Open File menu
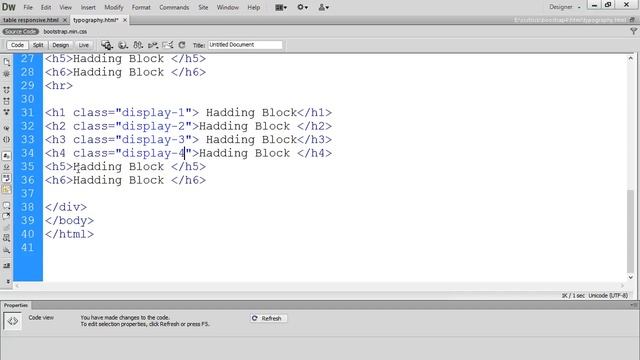This screenshot has width=640, height=360. [x=28, y=7]
